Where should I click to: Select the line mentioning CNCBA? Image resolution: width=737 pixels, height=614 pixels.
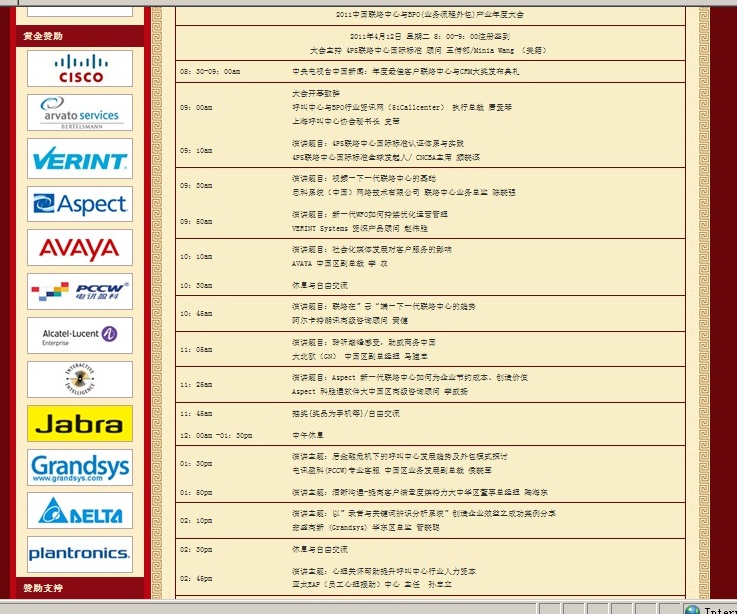[x=386, y=157]
